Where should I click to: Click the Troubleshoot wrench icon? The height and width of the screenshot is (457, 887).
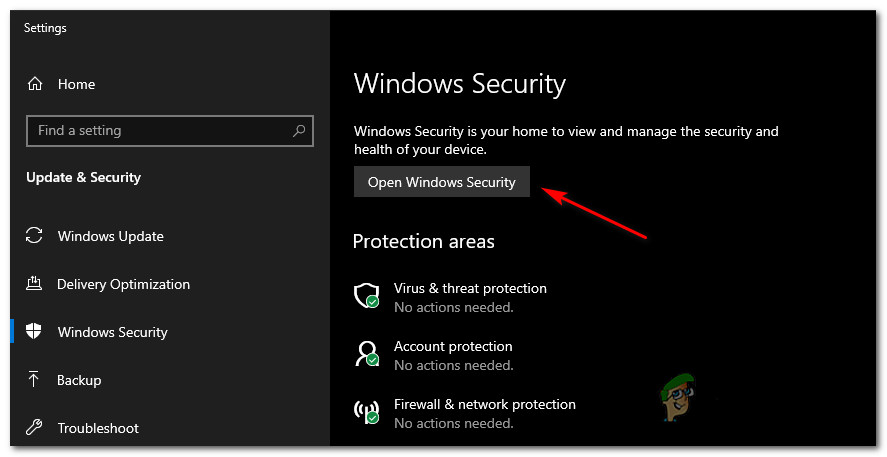point(34,428)
